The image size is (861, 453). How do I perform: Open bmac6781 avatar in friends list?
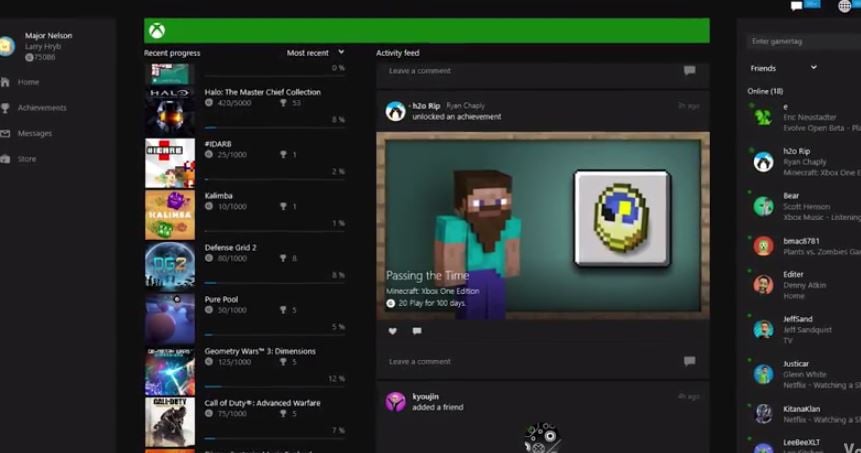coord(763,247)
